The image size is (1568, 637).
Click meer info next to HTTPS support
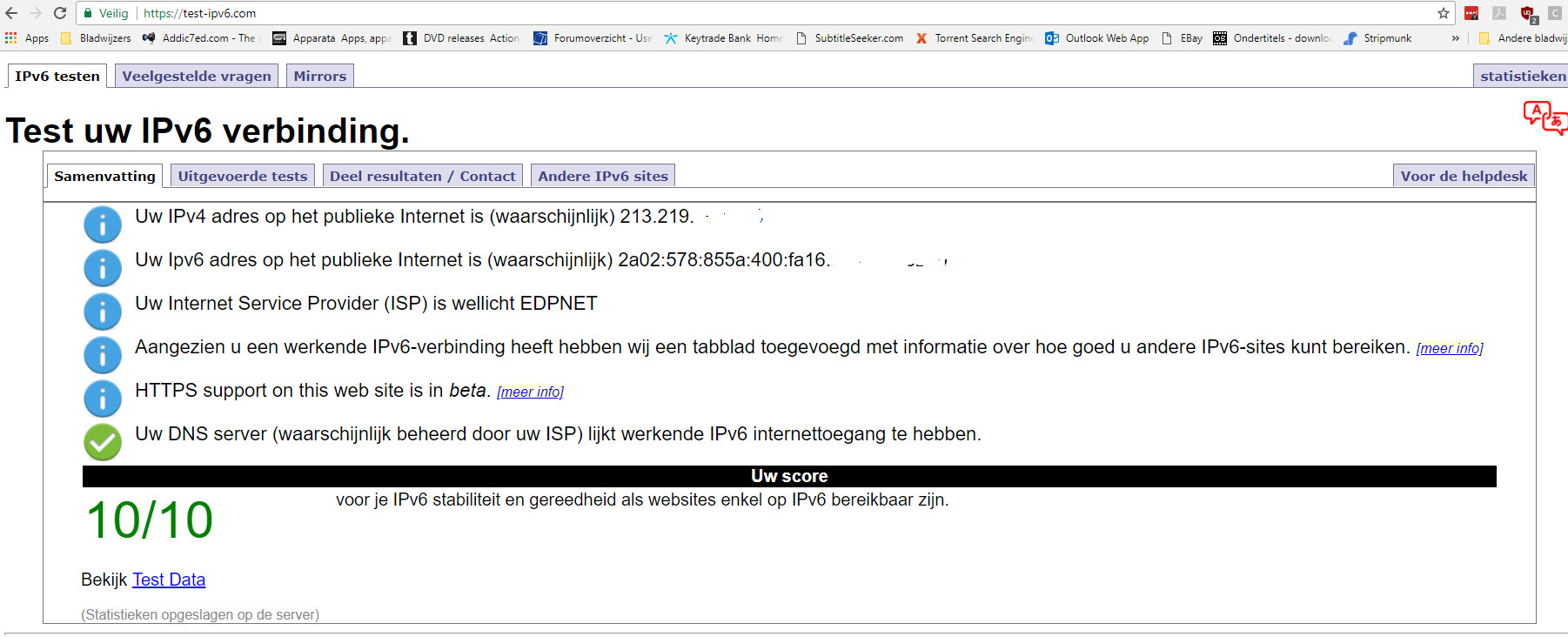click(x=530, y=392)
